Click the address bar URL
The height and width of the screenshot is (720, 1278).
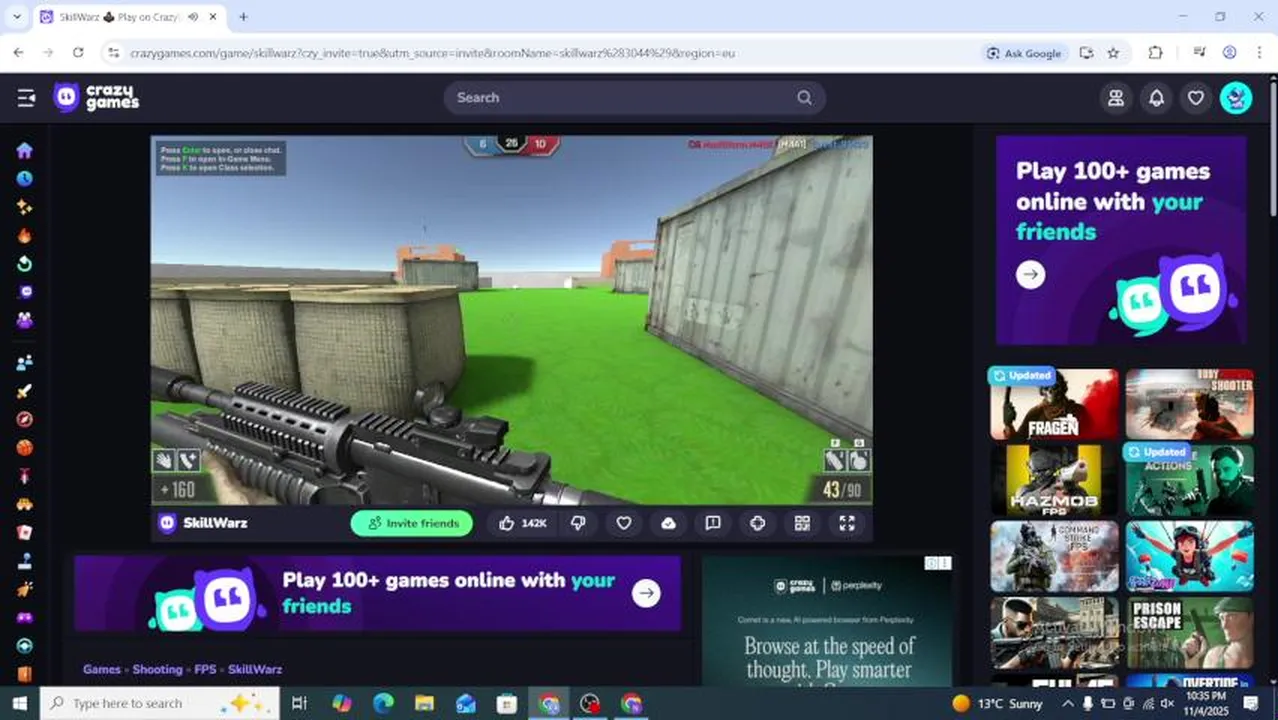pyautogui.click(x=432, y=53)
